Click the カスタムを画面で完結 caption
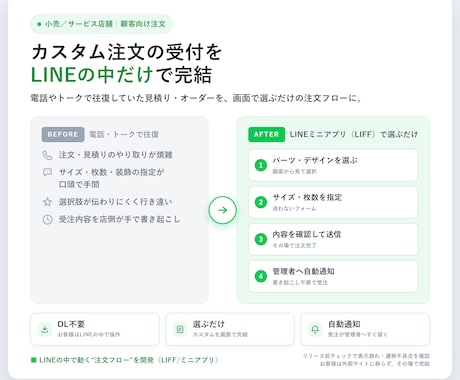The width and height of the screenshot is (460, 380). click(220, 334)
